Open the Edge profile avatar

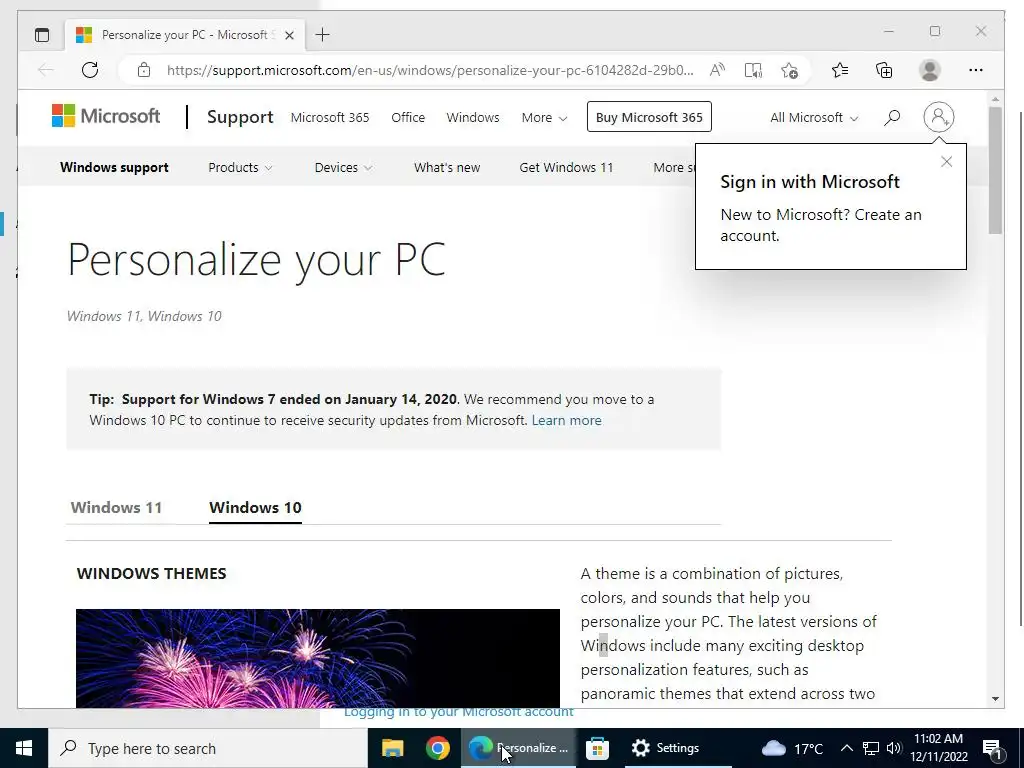tap(929, 70)
